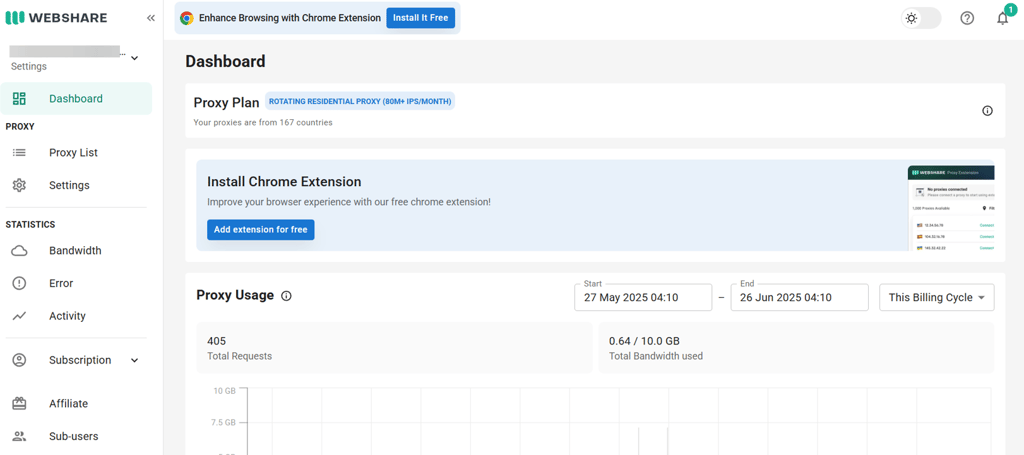The image size is (1024, 455).
Task: Expand the Subscription menu chevron
Action: tap(135, 360)
